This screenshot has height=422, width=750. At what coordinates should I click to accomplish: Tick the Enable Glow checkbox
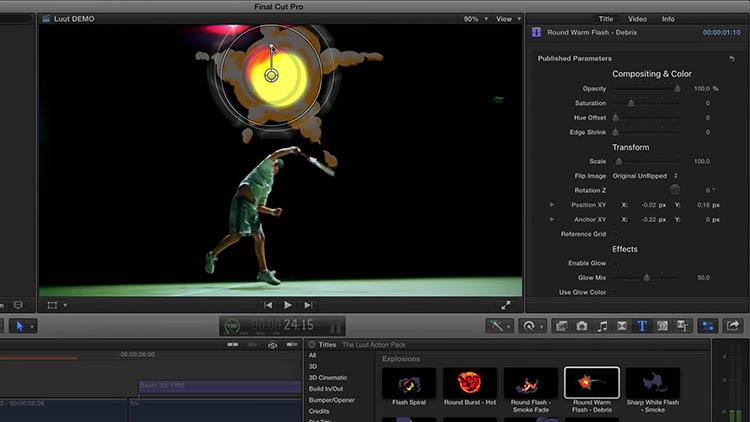click(616, 263)
